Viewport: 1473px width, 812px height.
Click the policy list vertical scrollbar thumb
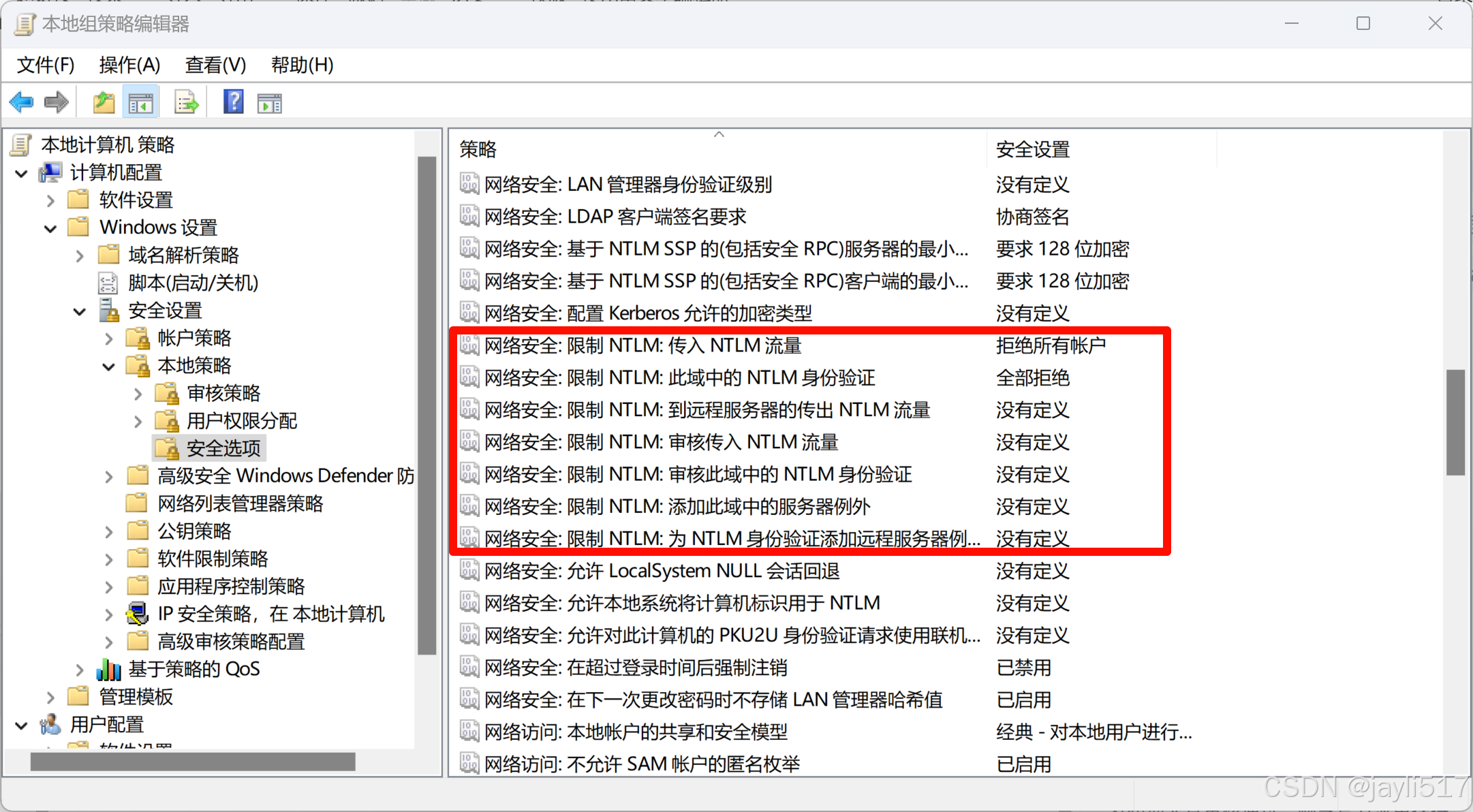click(x=1456, y=422)
